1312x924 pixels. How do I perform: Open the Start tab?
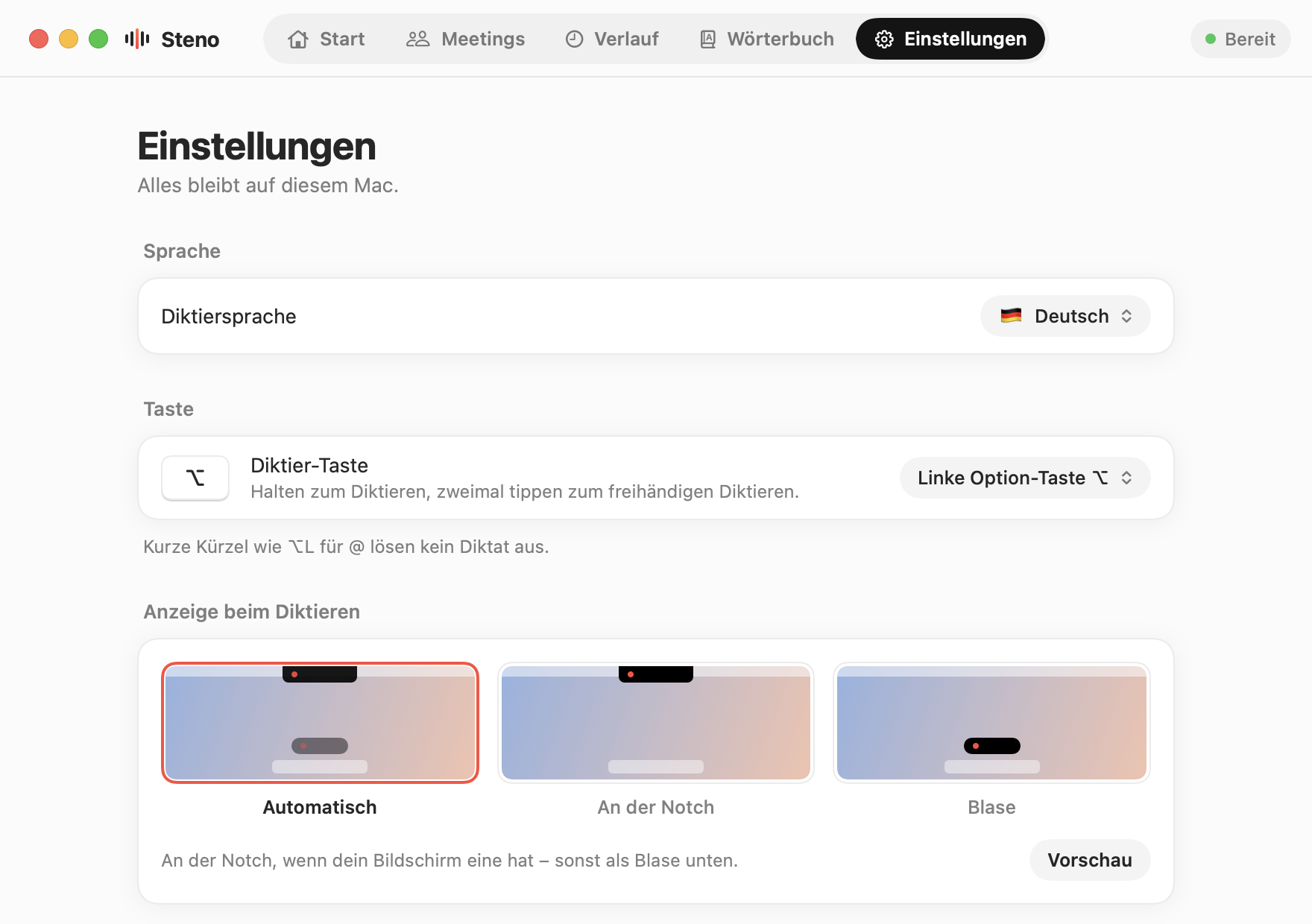327,39
